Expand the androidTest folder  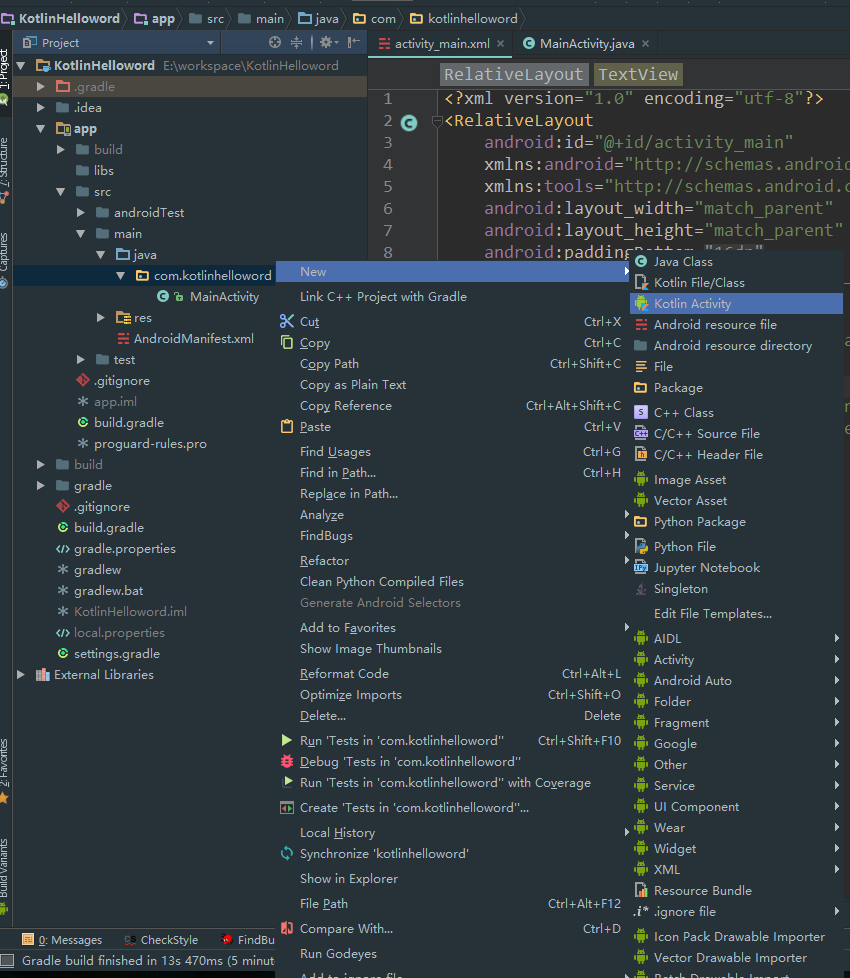click(x=80, y=212)
